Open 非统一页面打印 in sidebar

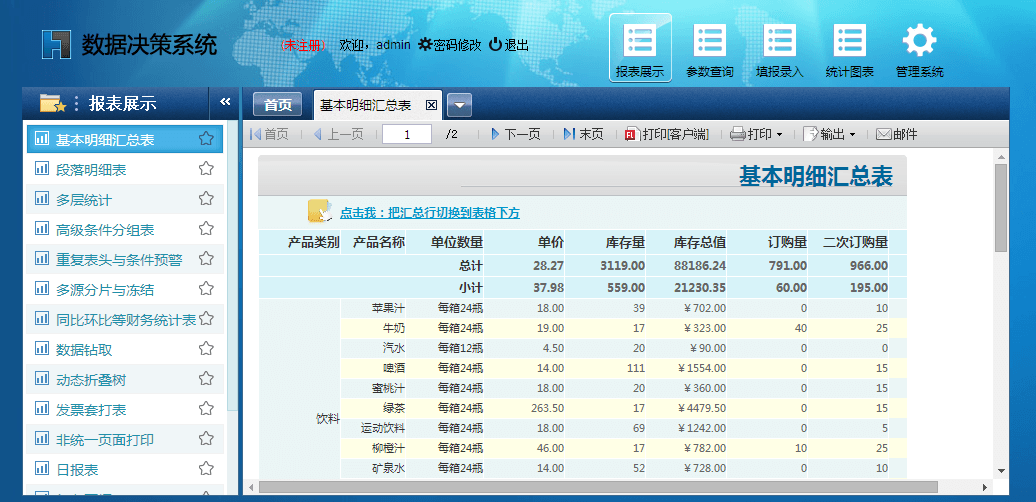click(105, 440)
